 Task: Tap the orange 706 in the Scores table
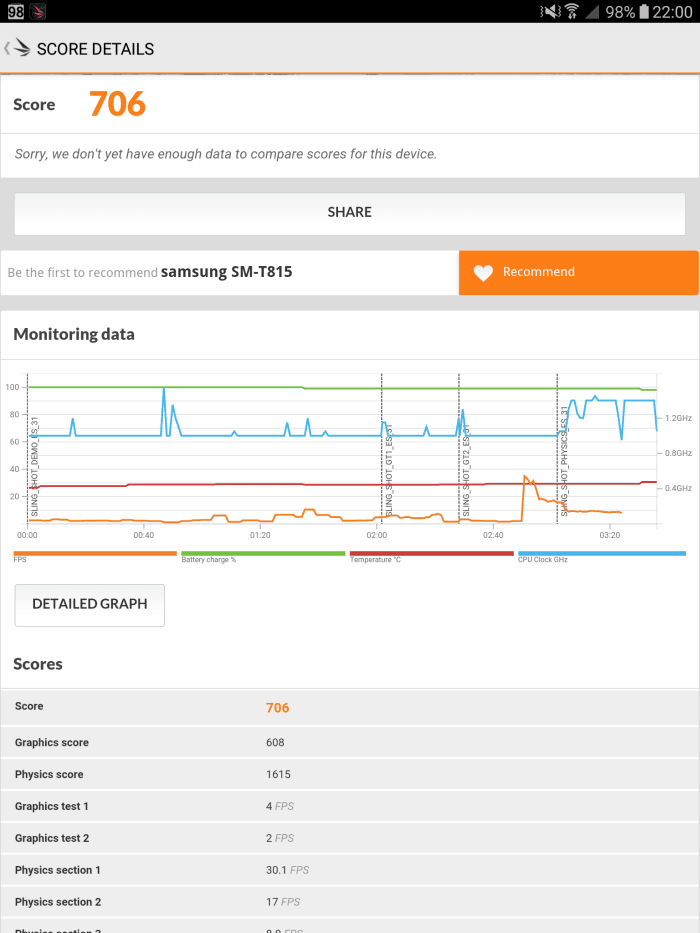tap(277, 707)
